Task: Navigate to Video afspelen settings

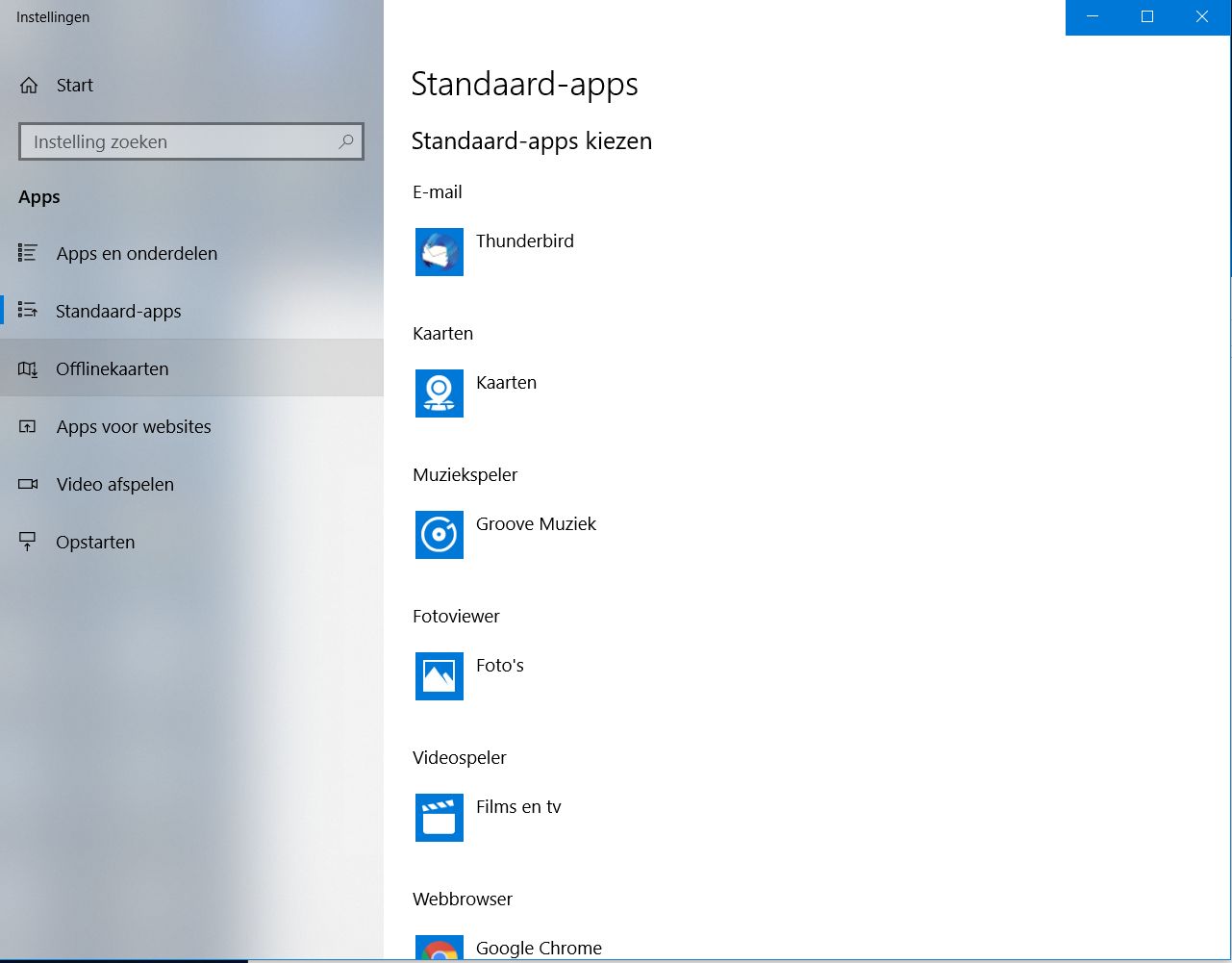Action: tap(115, 485)
